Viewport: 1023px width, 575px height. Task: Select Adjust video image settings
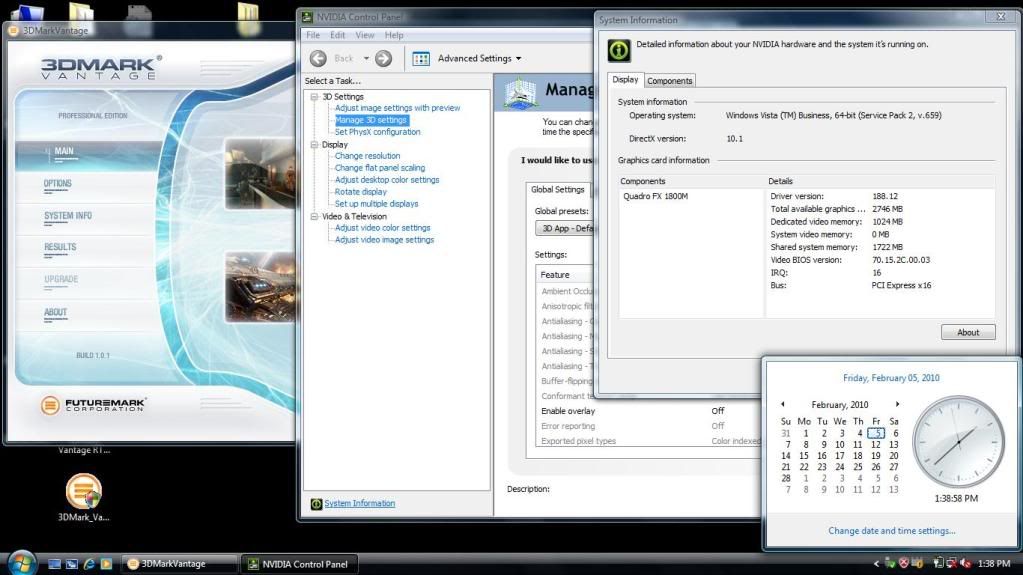384,240
